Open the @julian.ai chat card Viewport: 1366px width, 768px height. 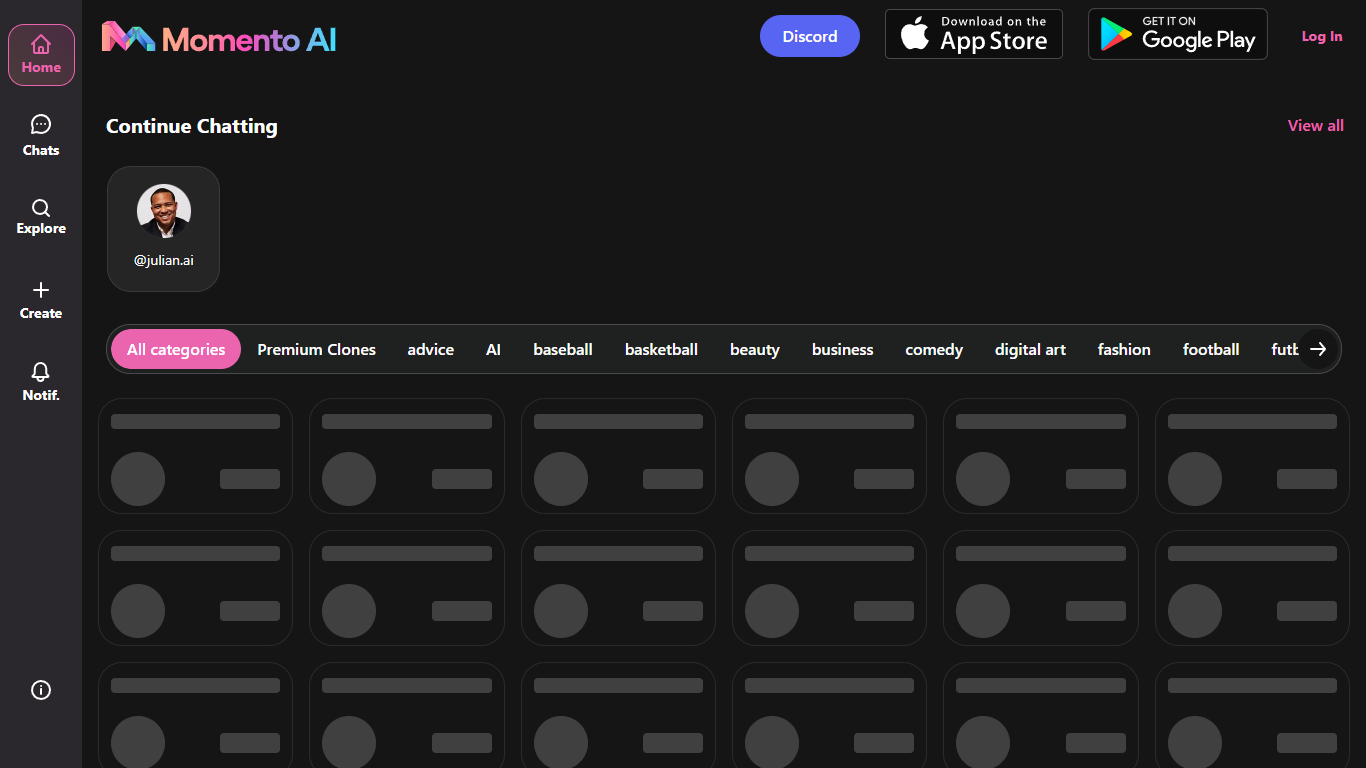pos(163,229)
